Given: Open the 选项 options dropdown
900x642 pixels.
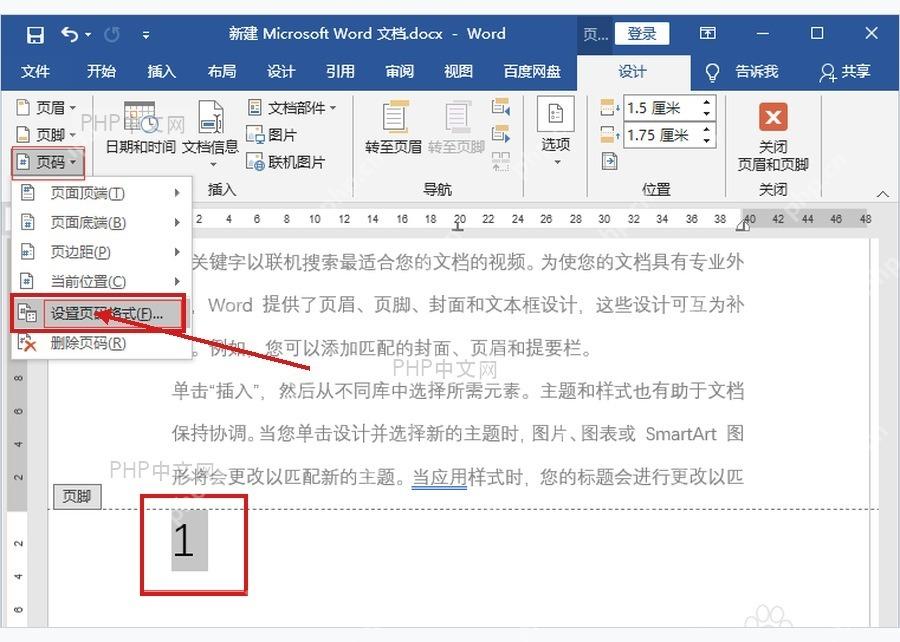Looking at the screenshot, I should point(556,132).
